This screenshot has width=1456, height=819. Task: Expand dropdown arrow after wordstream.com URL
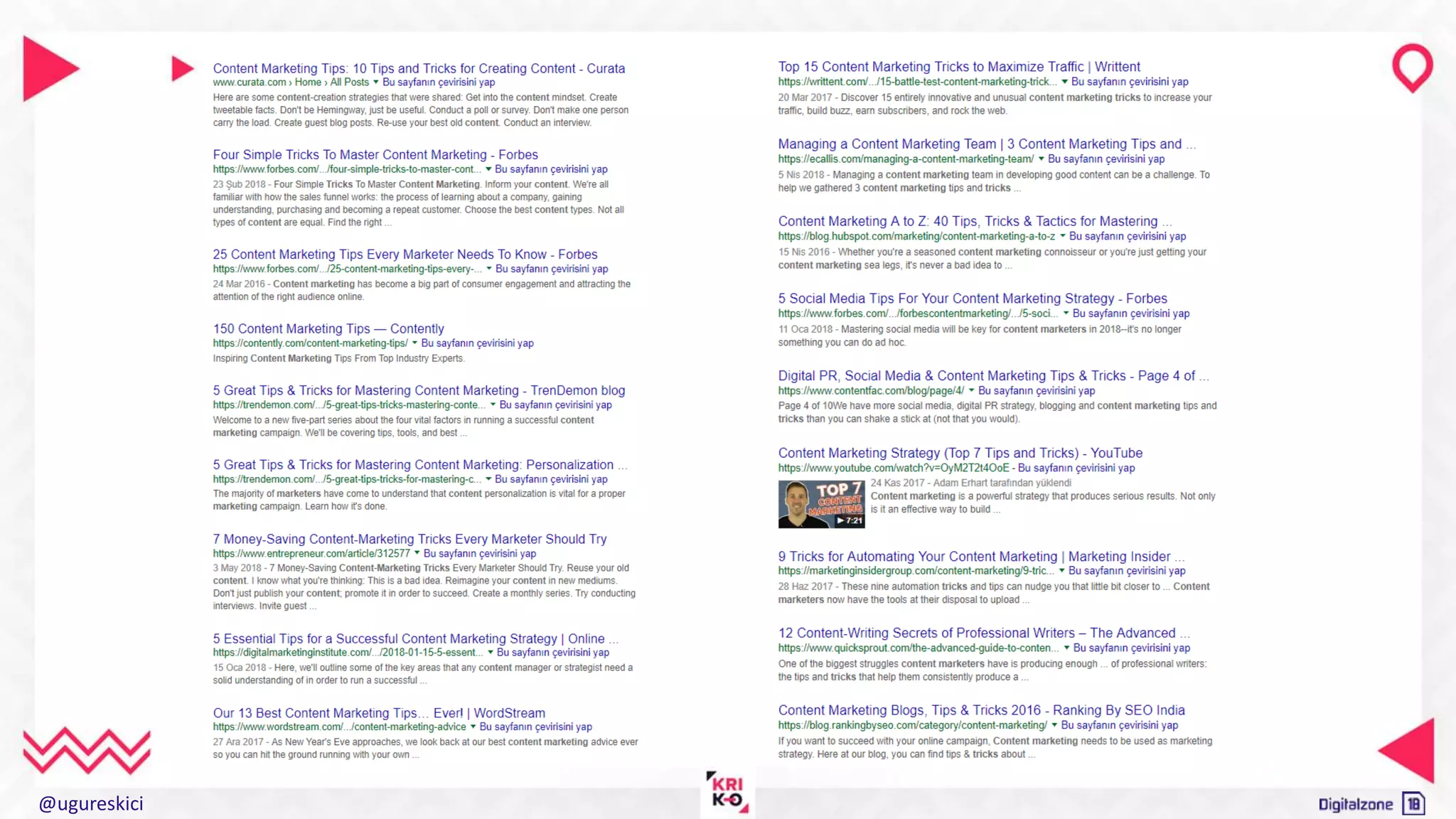click(473, 727)
